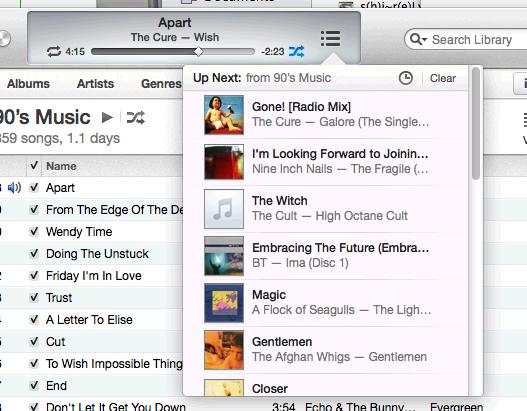Click the Apart title in the player
The image size is (527, 411).
[x=175, y=23]
